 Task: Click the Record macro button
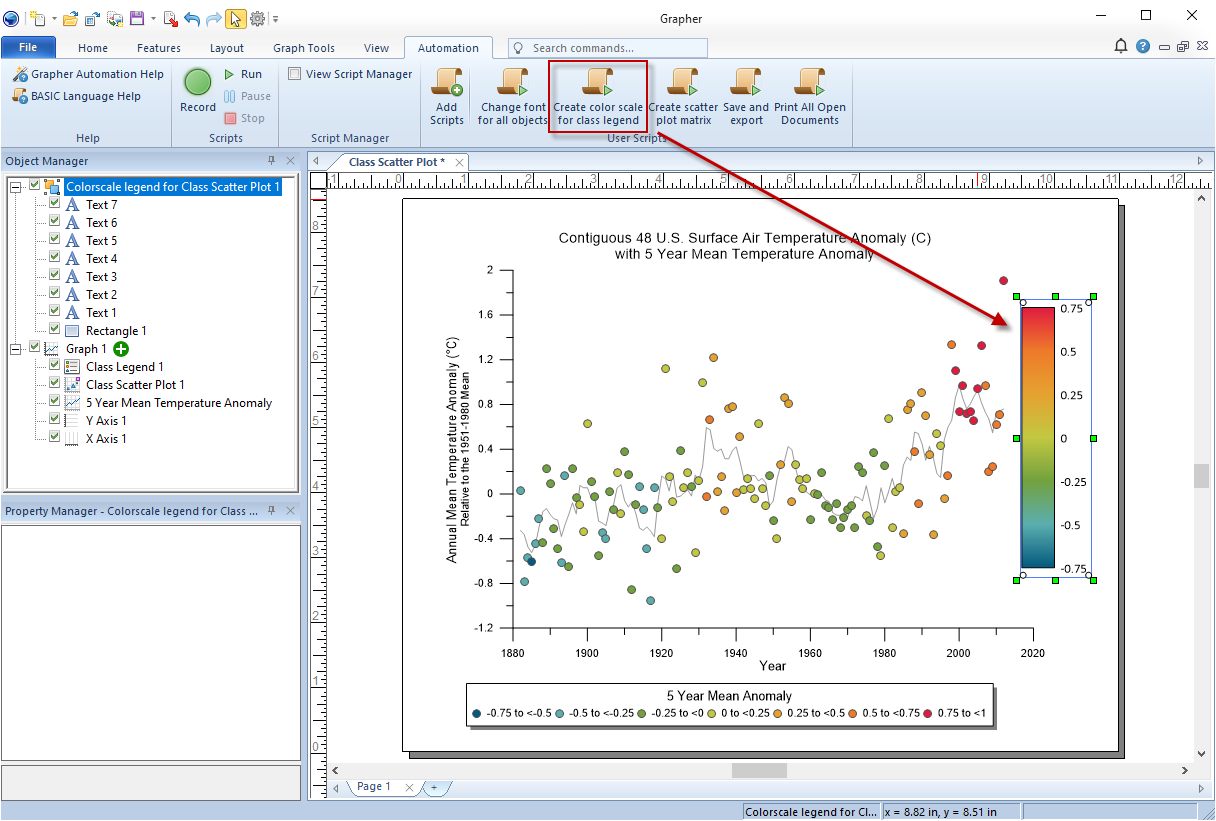(x=197, y=83)
